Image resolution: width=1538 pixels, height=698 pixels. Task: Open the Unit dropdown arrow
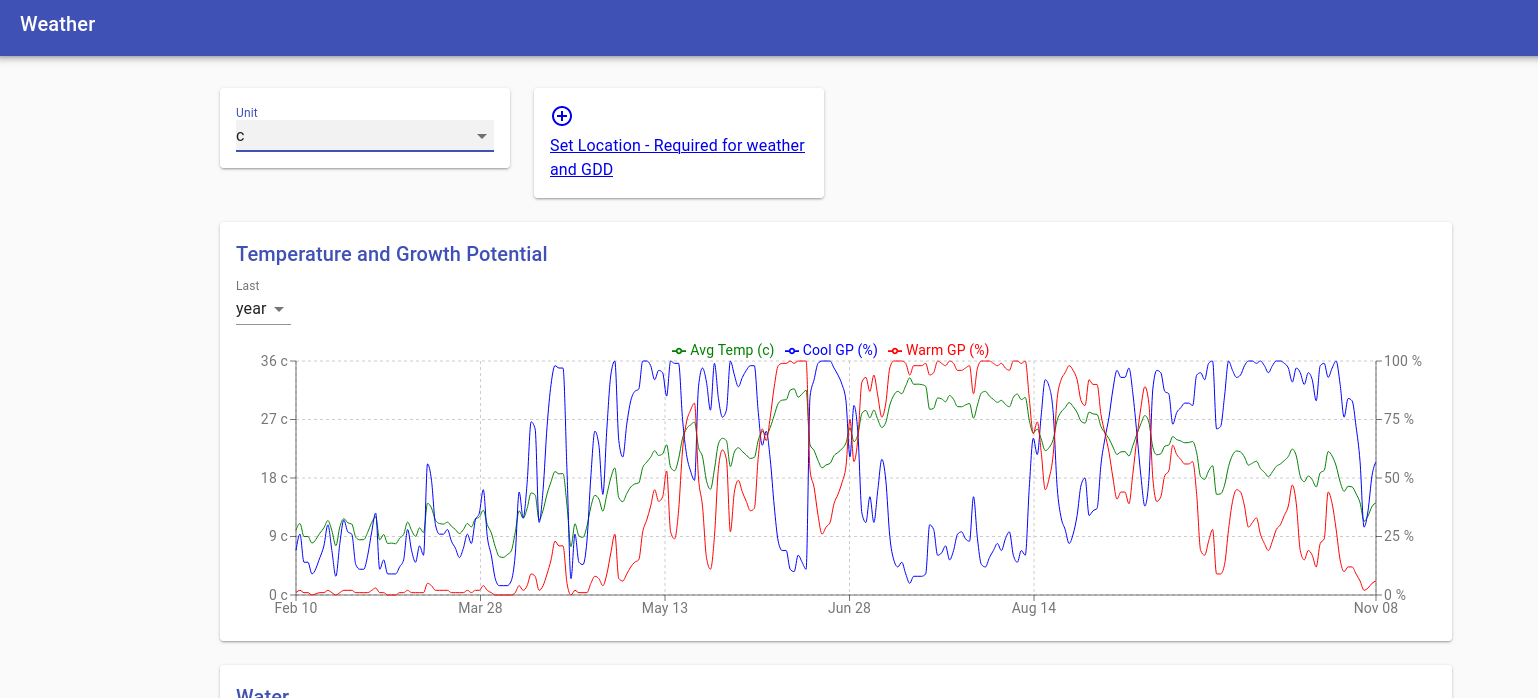point(482,136)
